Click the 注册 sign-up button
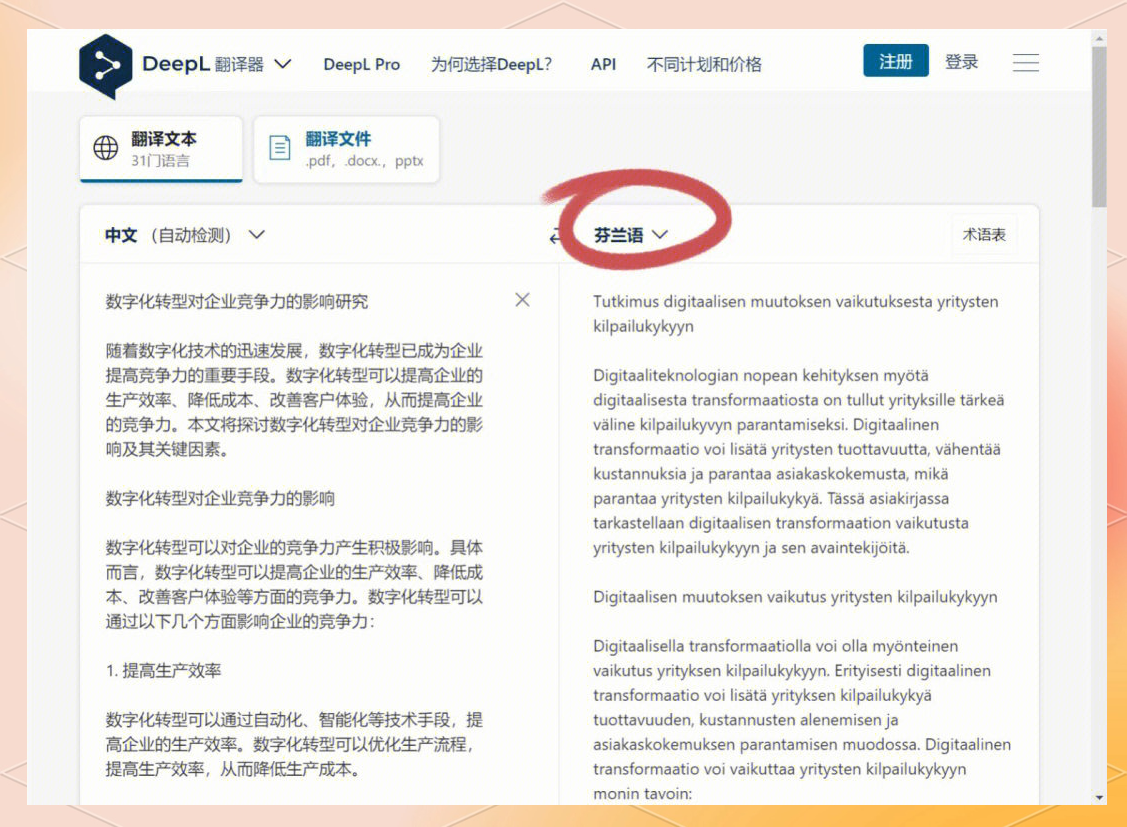Screen dimensions: 1127x827 tap(895, 60)
